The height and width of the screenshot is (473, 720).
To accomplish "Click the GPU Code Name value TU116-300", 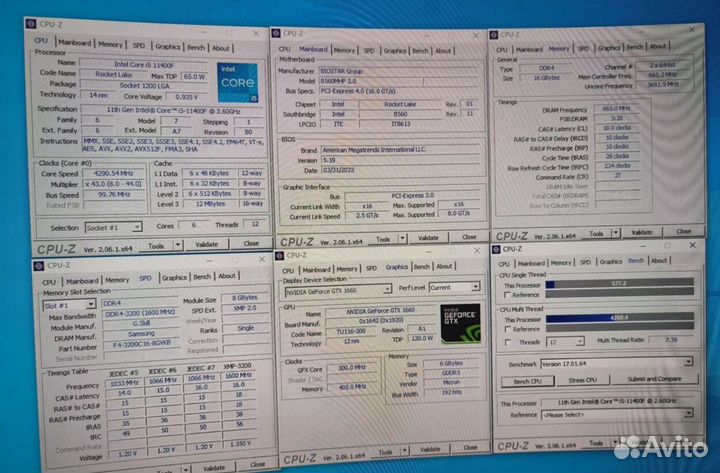I will click(351, 331).
